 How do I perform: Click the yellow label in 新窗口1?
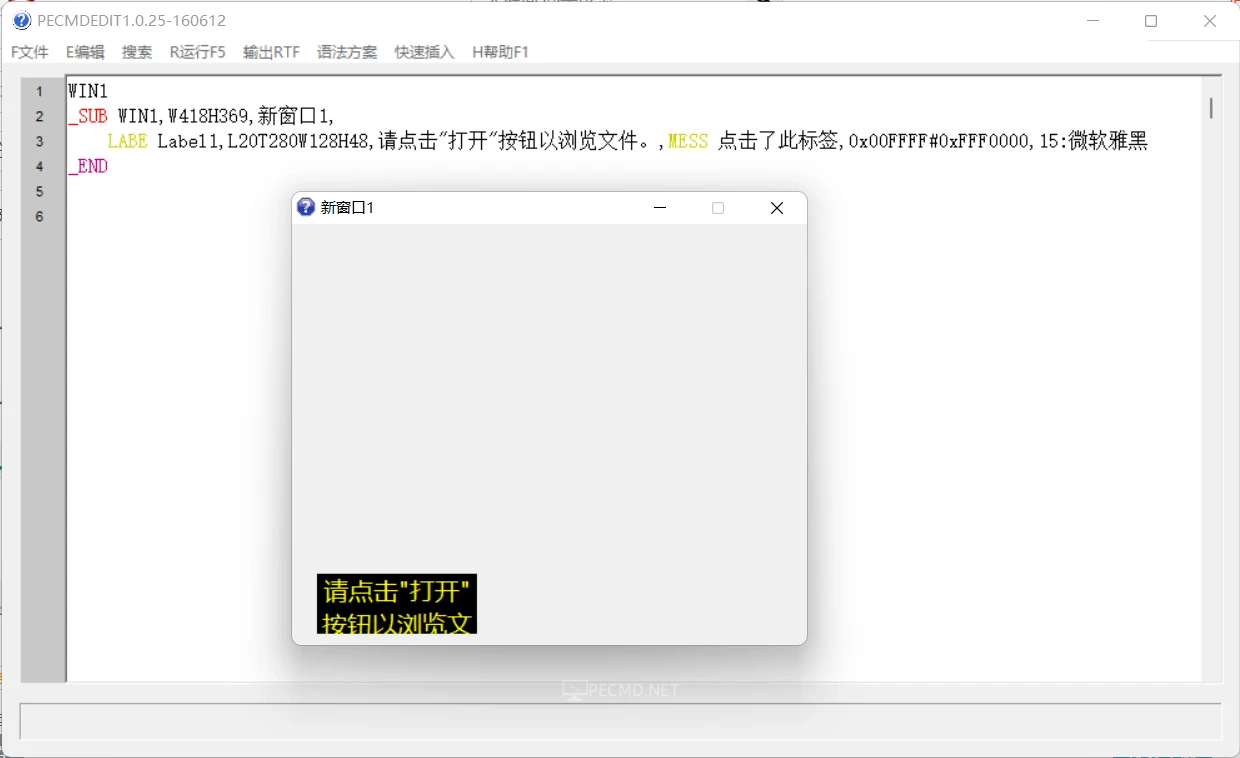click(397, 604)
